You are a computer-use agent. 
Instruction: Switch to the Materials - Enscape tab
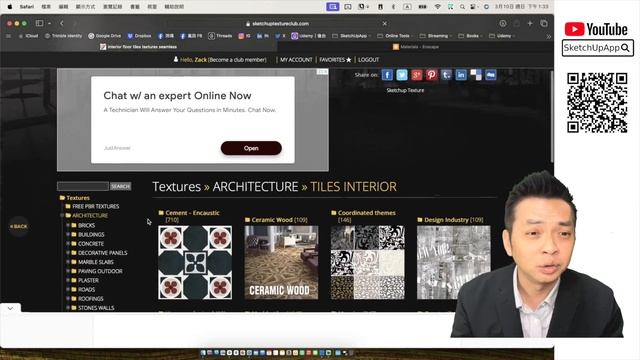(416, 47)
